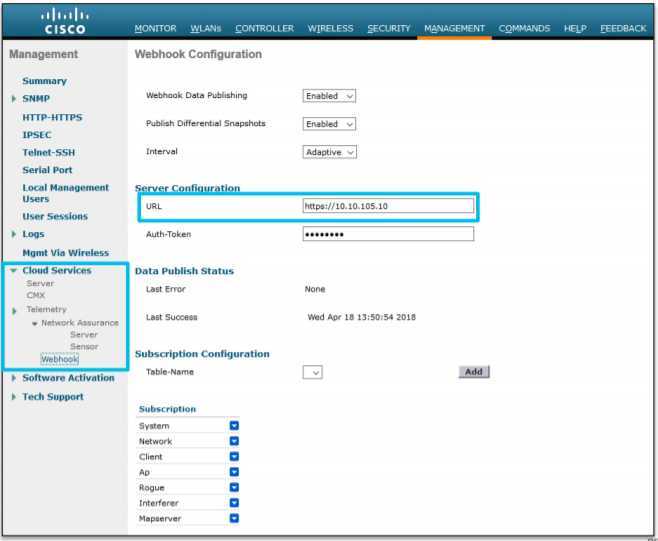
Task: Open User Sessions page
Action: (55, 217)
